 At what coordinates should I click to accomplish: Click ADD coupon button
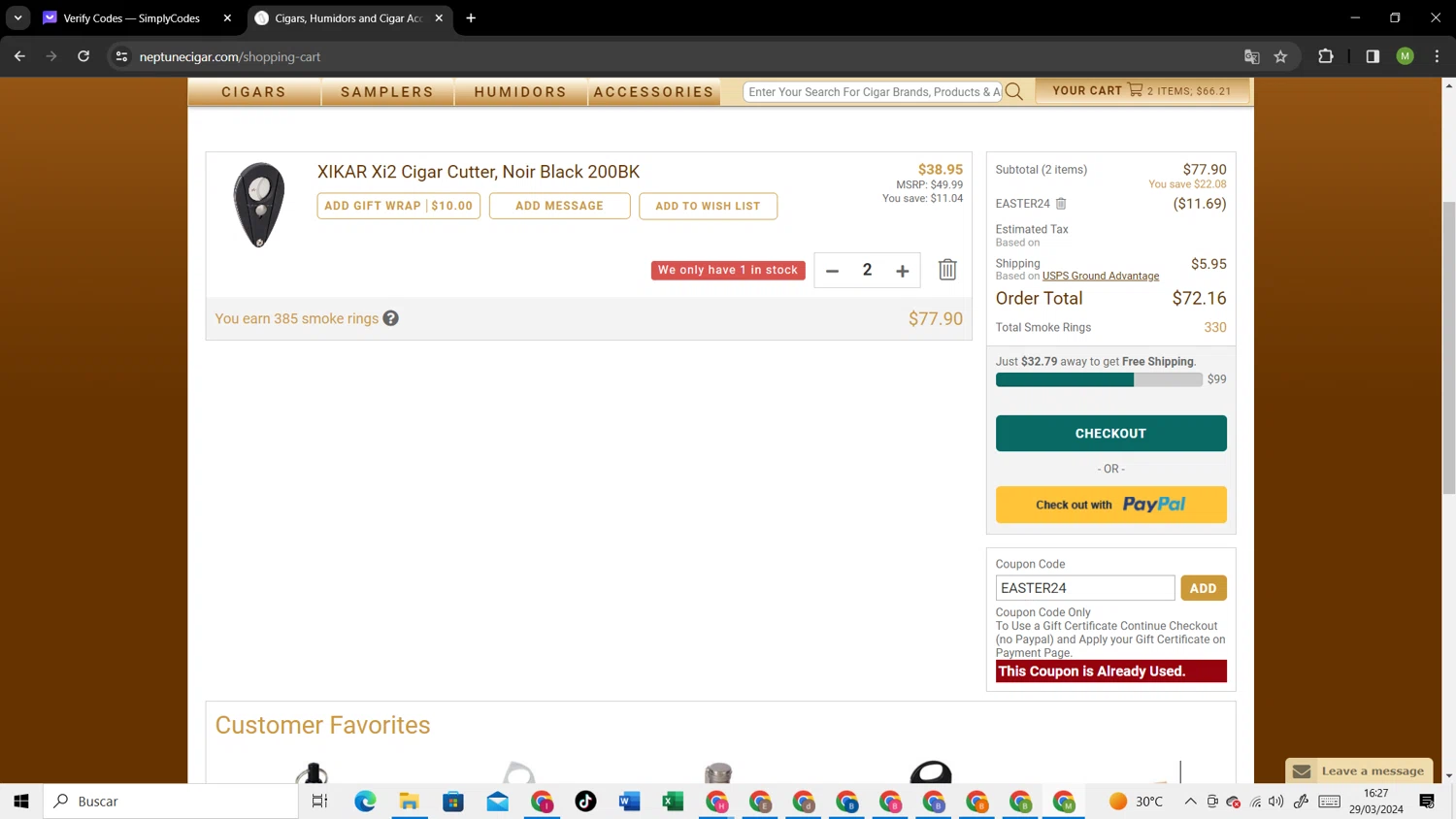click(x=1203, y=588)
